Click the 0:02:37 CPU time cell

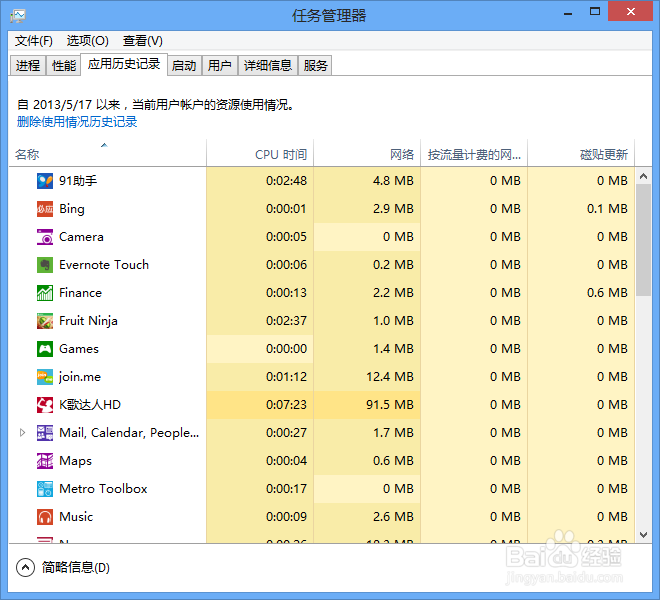pyautogui.click(x=260, y=321)
